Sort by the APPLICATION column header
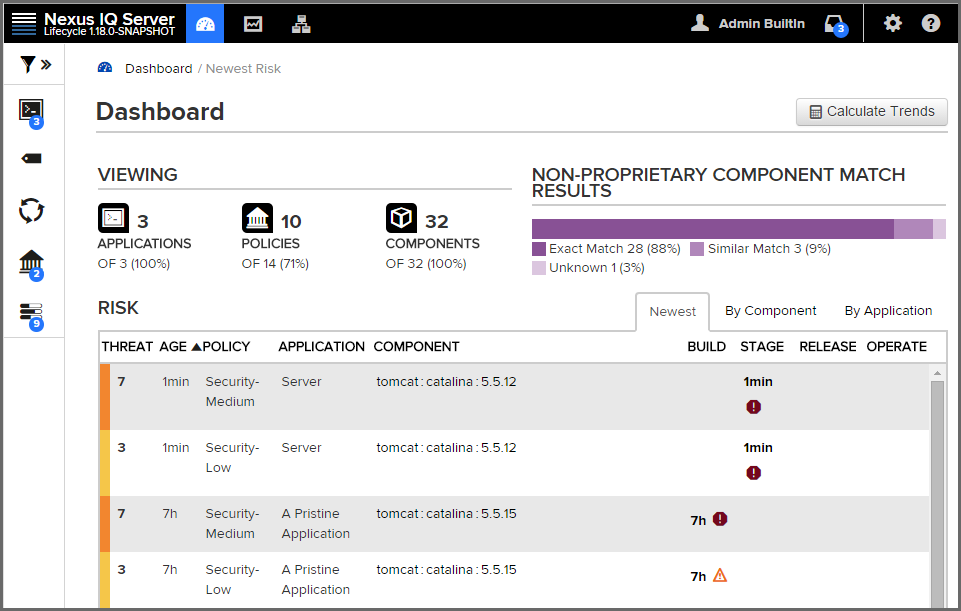Image resolution: width=961 pixels, height=611 pixels. tap(321, 347)
